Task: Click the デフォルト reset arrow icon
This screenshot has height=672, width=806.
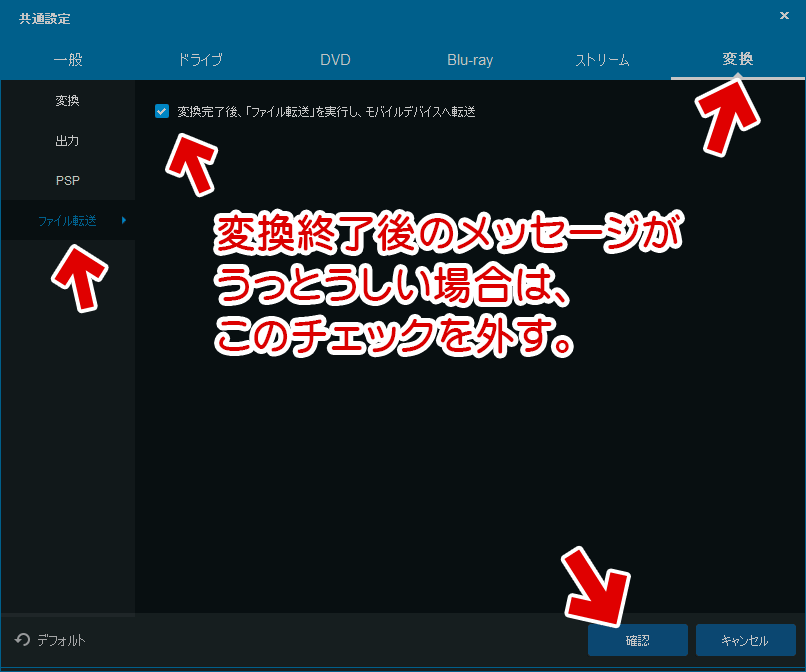Action: [x=22, y=640]
